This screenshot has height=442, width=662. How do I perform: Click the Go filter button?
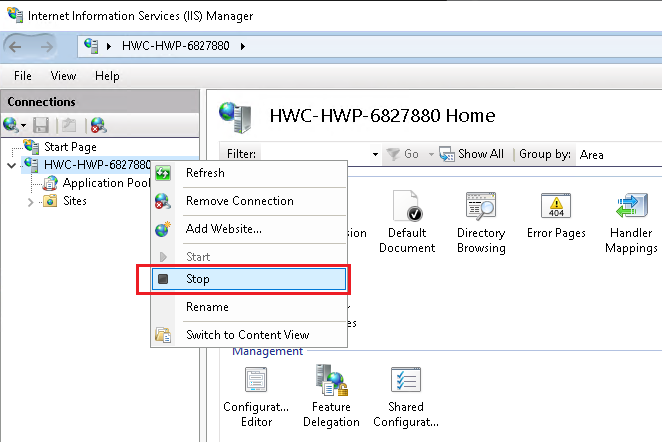coord(403,154)
